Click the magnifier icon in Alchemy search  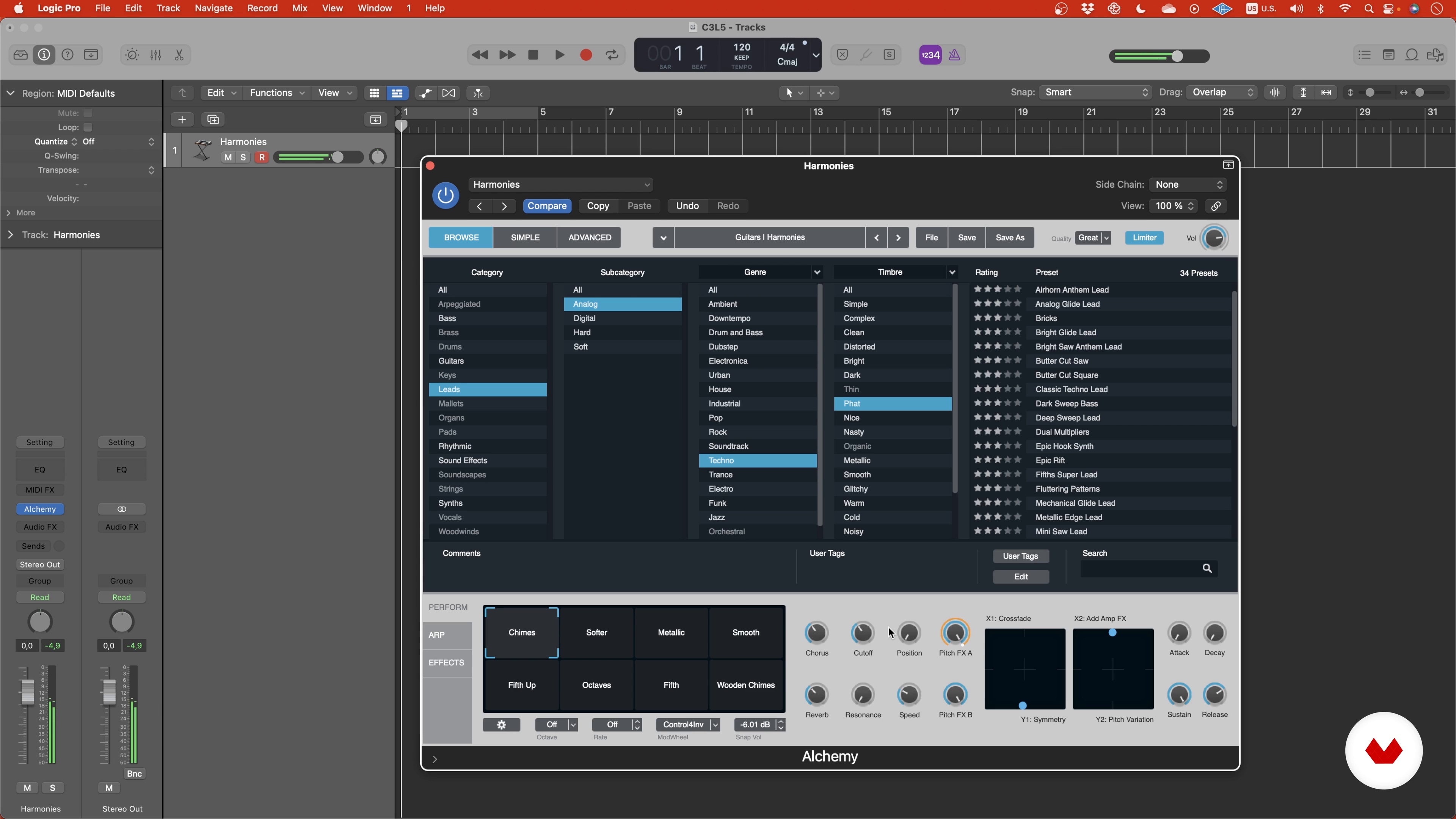pyautogui.click(x=1207, y=569)
